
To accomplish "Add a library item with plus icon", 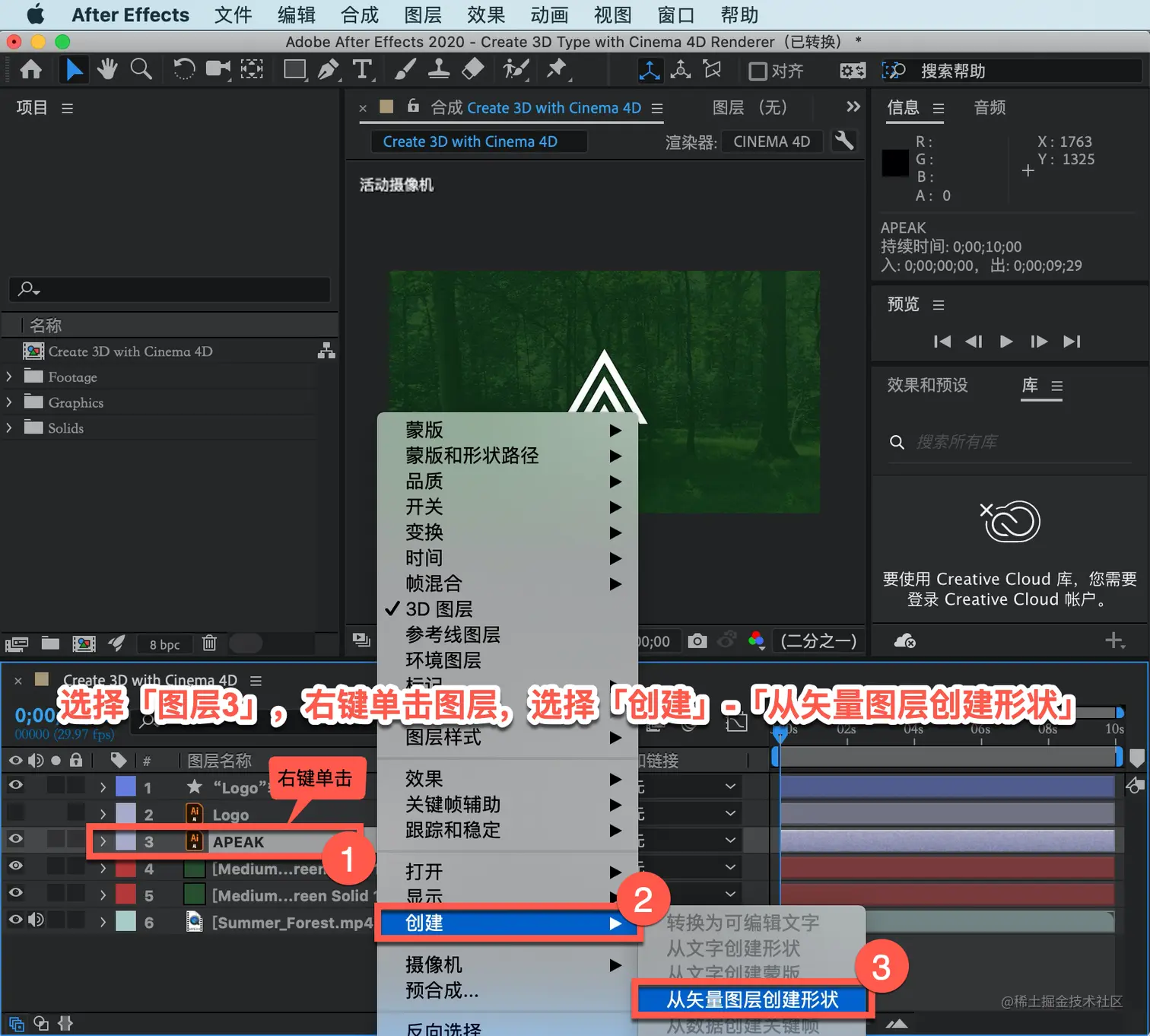I will click(x=1115, y=640).
